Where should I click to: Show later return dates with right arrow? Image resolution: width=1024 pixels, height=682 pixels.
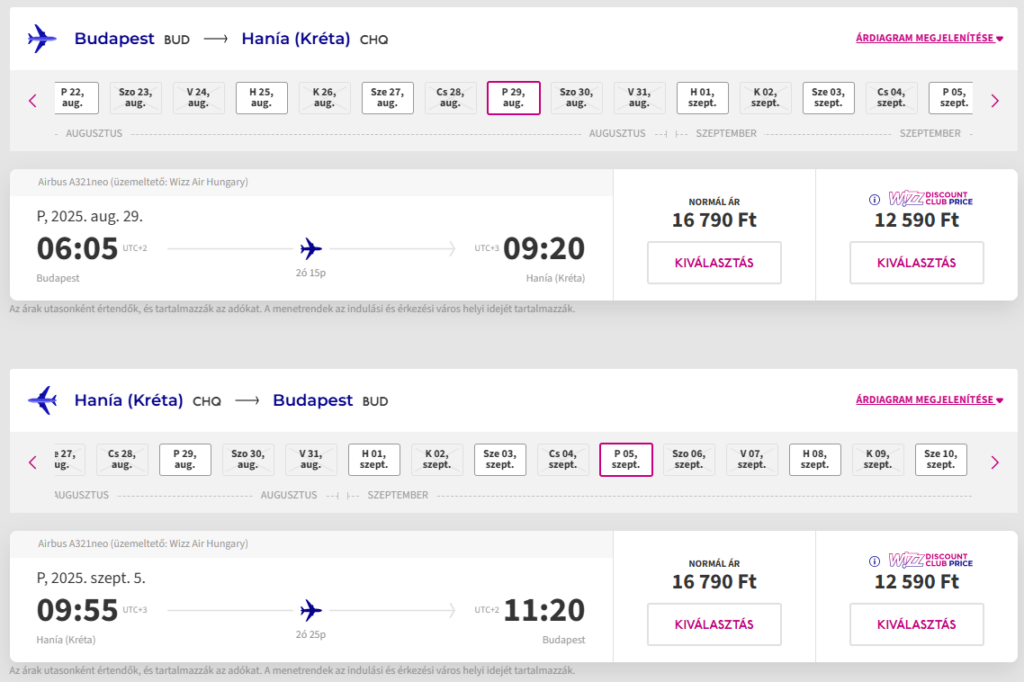(994, 462)
